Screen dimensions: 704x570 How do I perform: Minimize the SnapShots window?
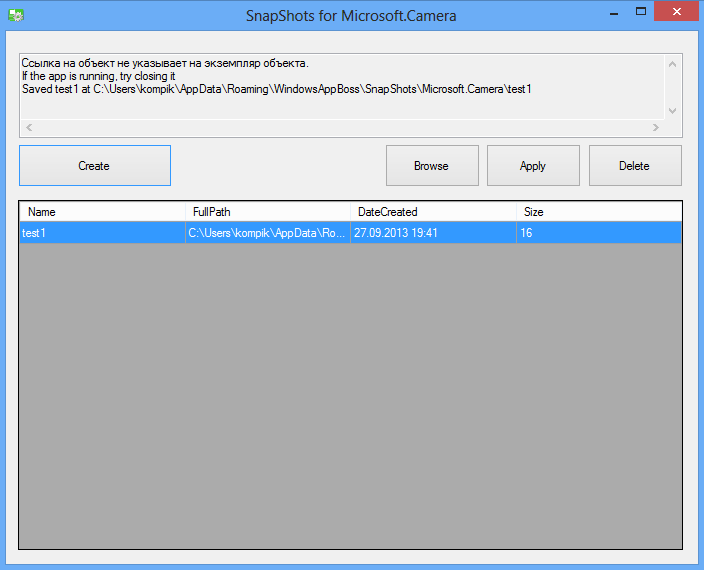(x=614, y=12)
